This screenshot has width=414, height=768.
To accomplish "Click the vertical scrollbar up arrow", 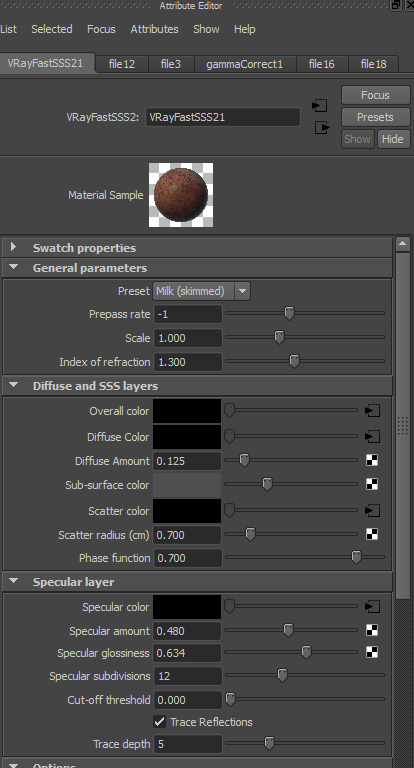I will click(403, 243).
